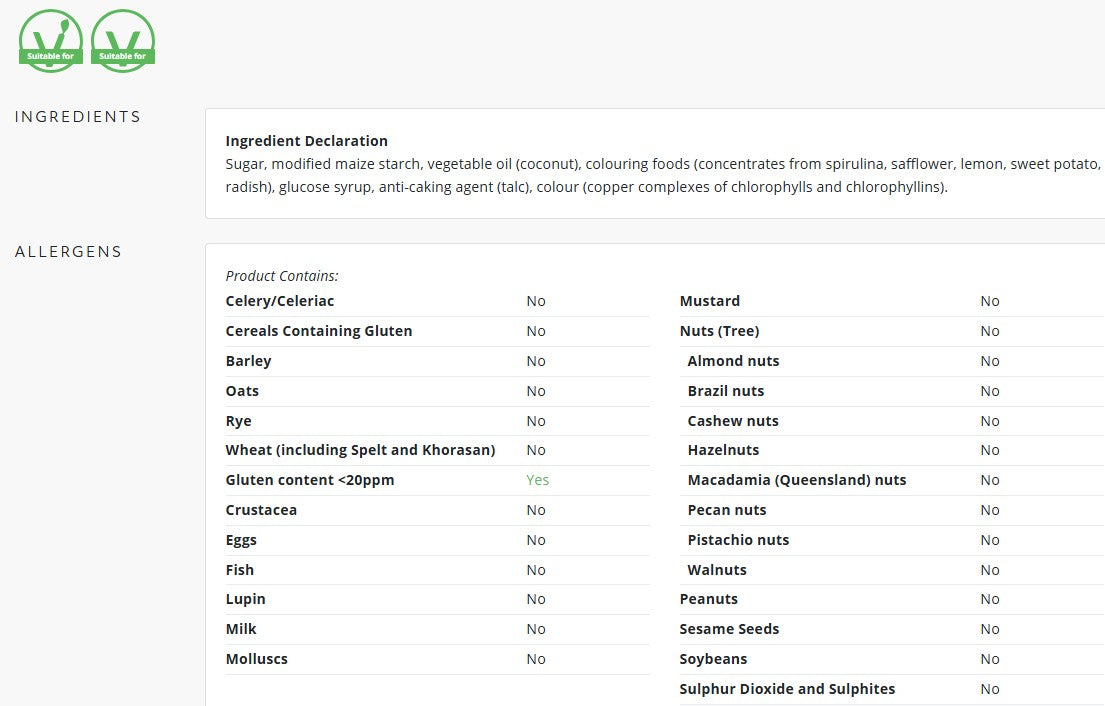1105x706 pixels.
Task: Click the plain green V 'Suitable for' badge
Action: 123,41
